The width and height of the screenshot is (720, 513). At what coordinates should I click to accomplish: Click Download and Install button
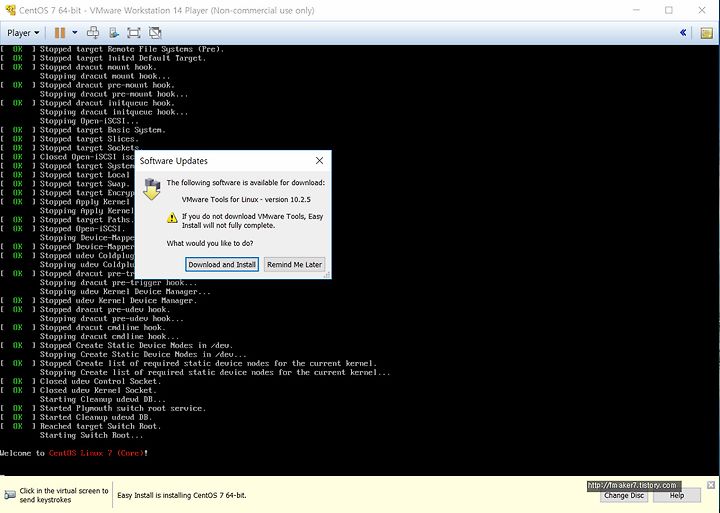point(222,265)
